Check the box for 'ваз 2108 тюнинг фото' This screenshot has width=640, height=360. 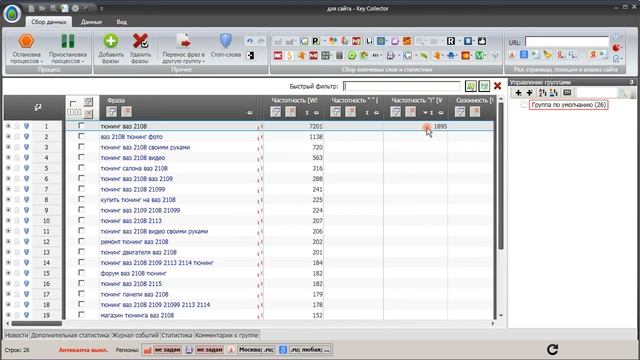click(81, 136)
